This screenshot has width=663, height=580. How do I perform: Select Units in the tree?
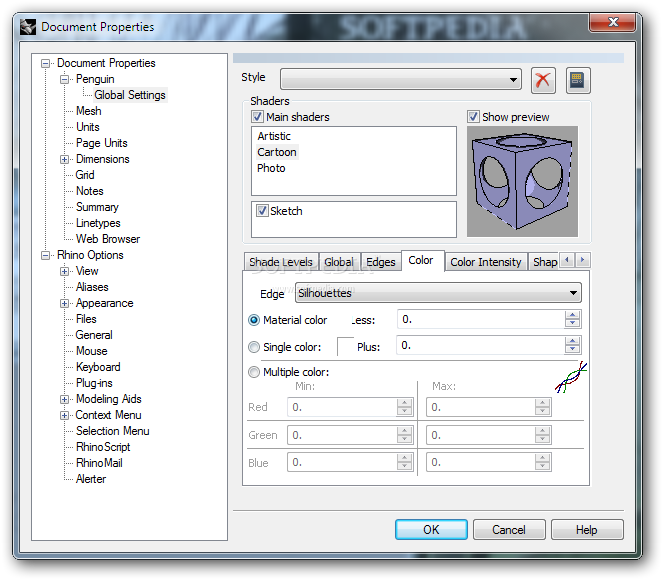point(88,127)
